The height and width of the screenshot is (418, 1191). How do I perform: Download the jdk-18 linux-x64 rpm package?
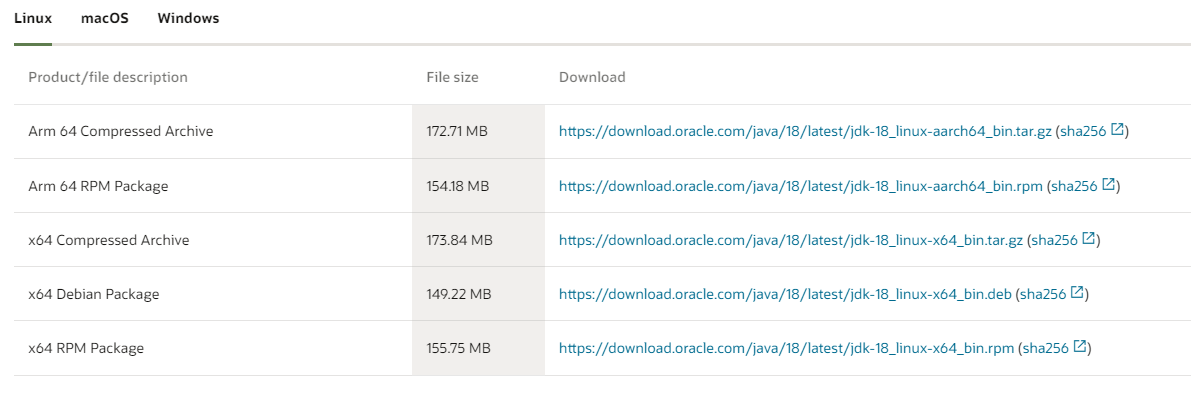(786, 348)
